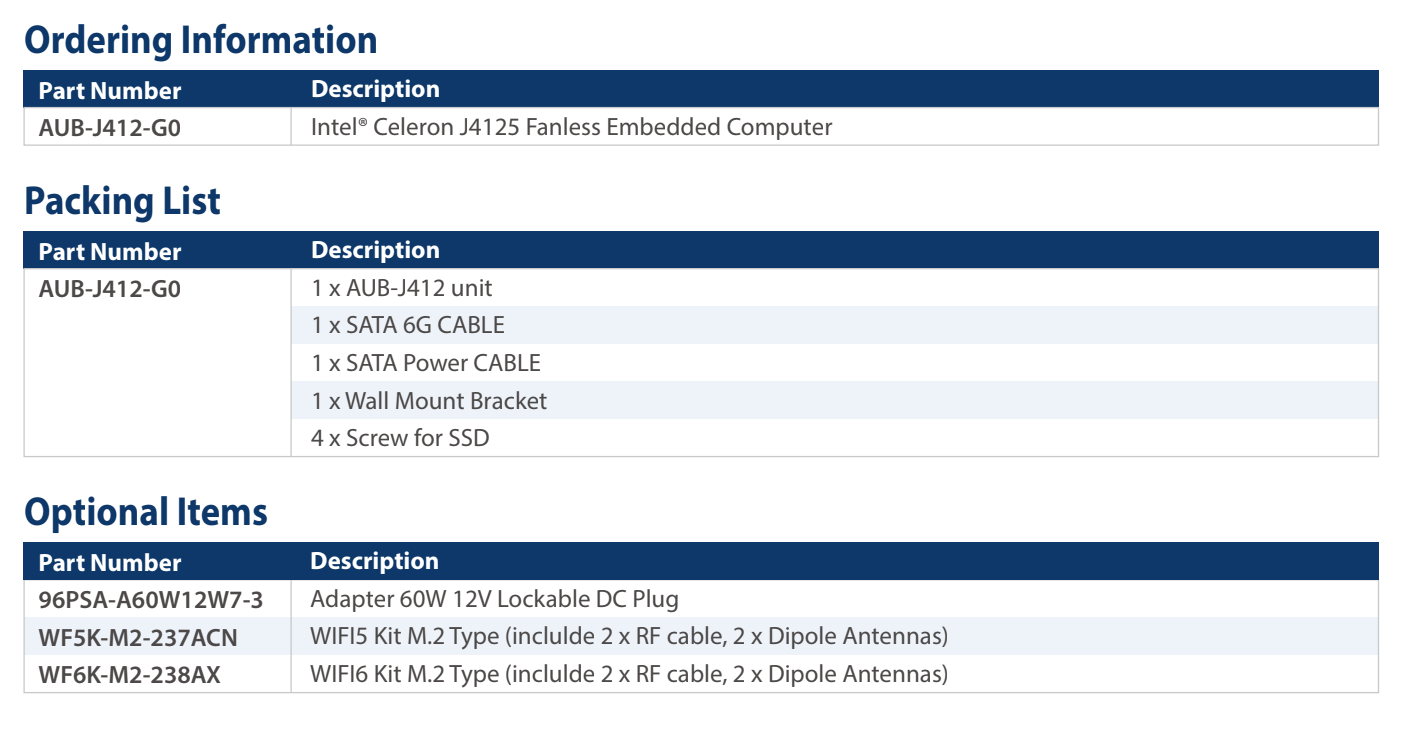The image size is (1406, 746).
Task: Click Part Number header in Ordering table
Action: (x=110, y=90)
